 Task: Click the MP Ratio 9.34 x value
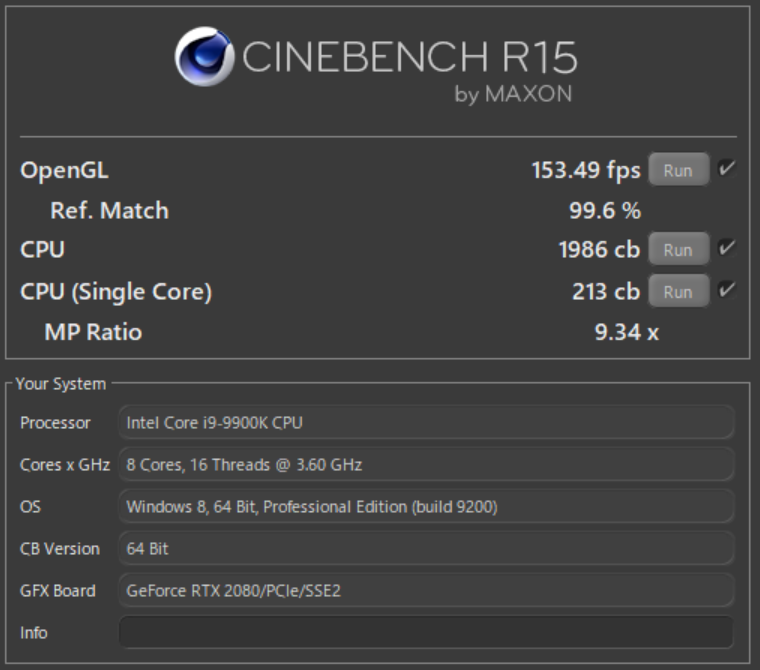coord(626,332)
